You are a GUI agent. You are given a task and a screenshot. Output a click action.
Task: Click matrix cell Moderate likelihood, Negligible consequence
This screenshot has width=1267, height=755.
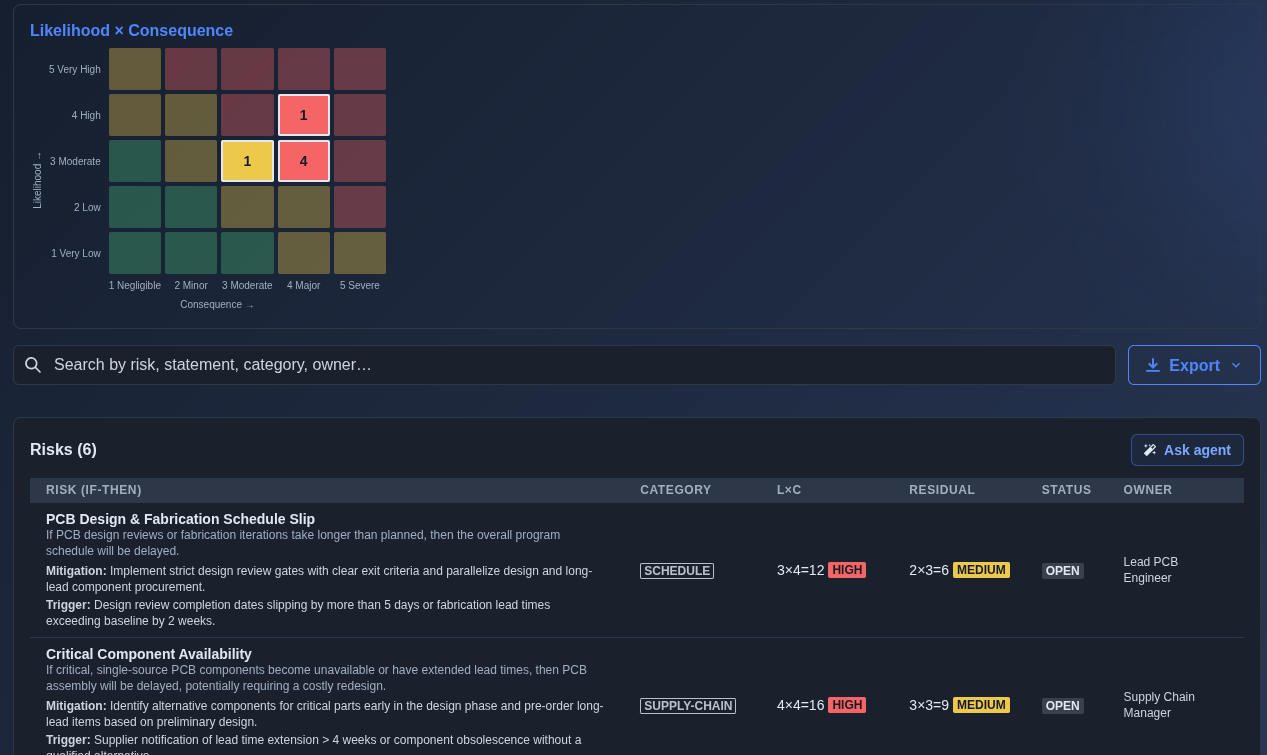point(135,161)
